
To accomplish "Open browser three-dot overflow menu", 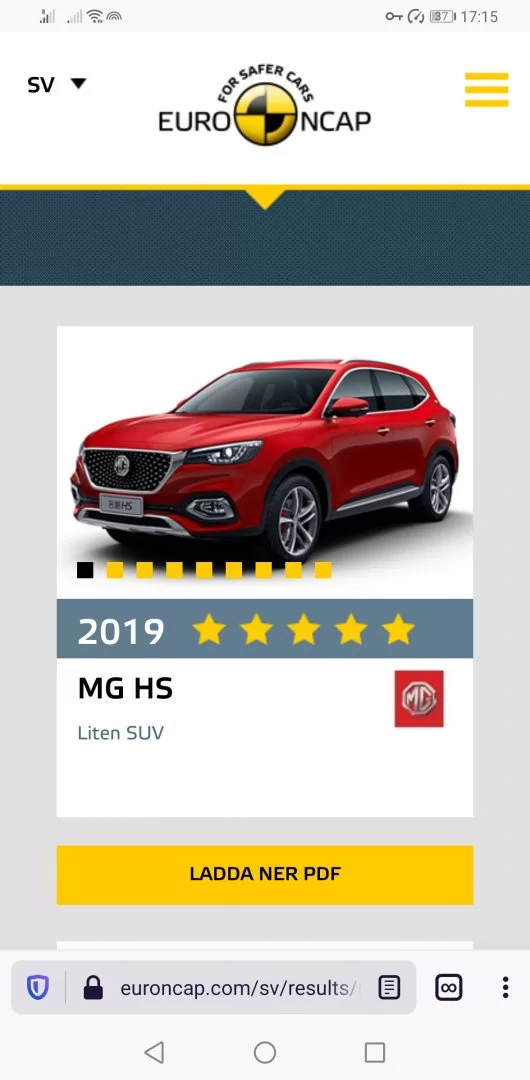I will (505, 988).
